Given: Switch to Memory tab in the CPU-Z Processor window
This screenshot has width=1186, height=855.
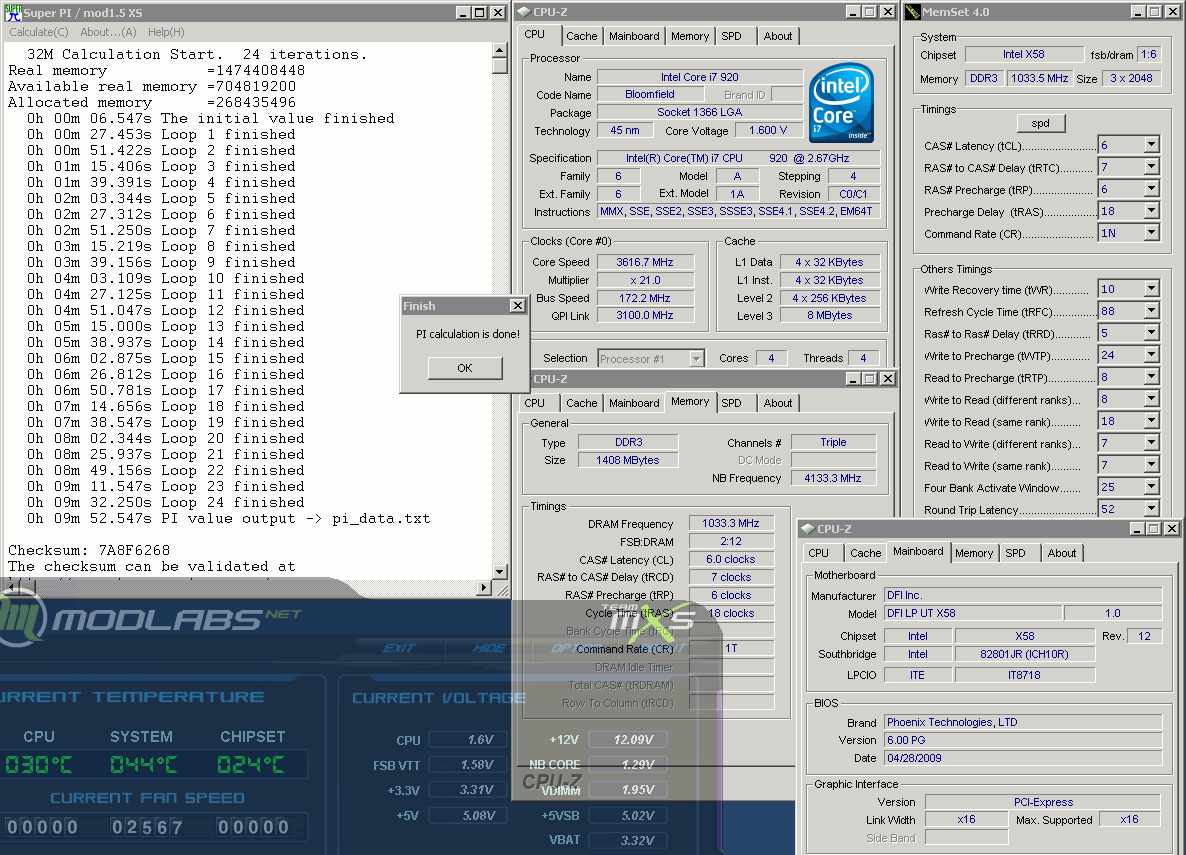Looking at the screenshot, I should click(690, 36).
